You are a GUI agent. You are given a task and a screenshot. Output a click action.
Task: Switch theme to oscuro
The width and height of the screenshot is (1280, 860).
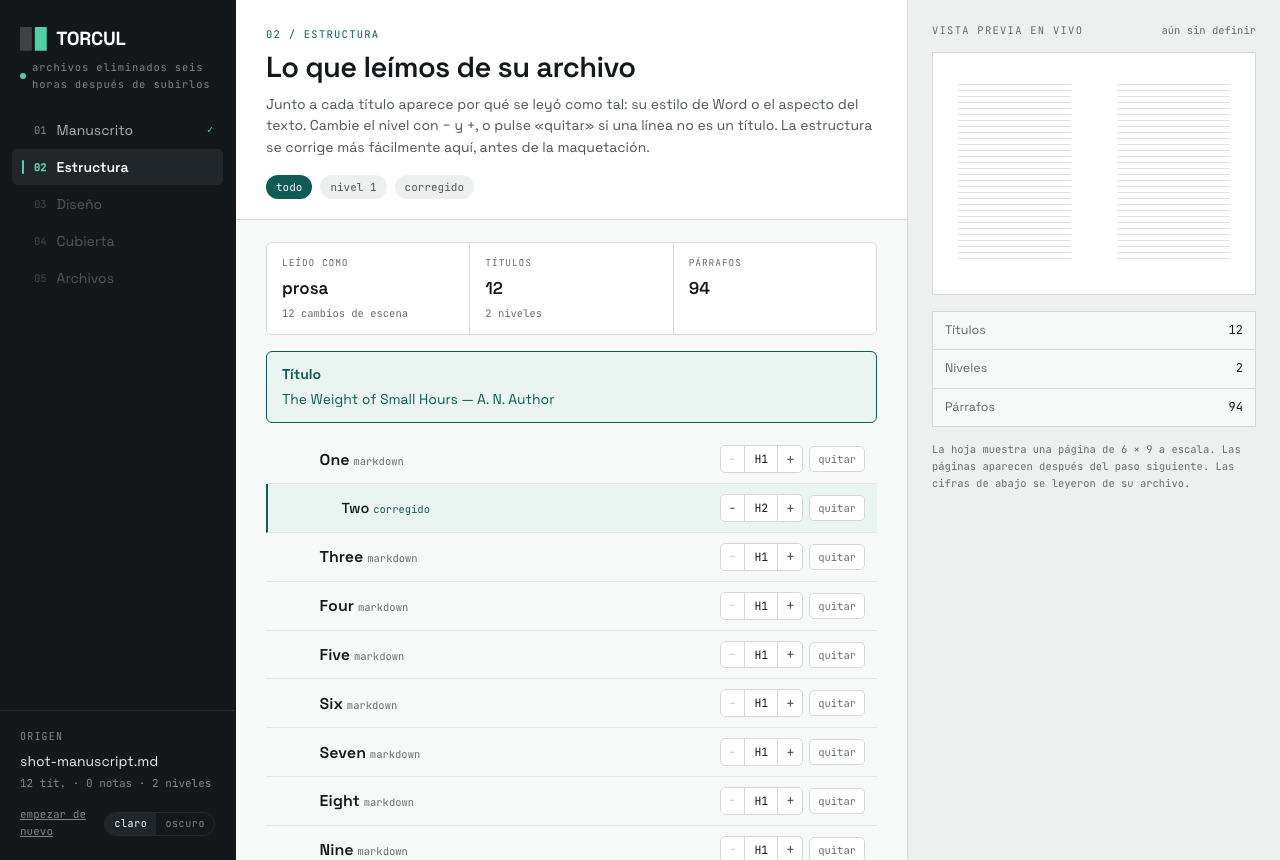(185, 824)
